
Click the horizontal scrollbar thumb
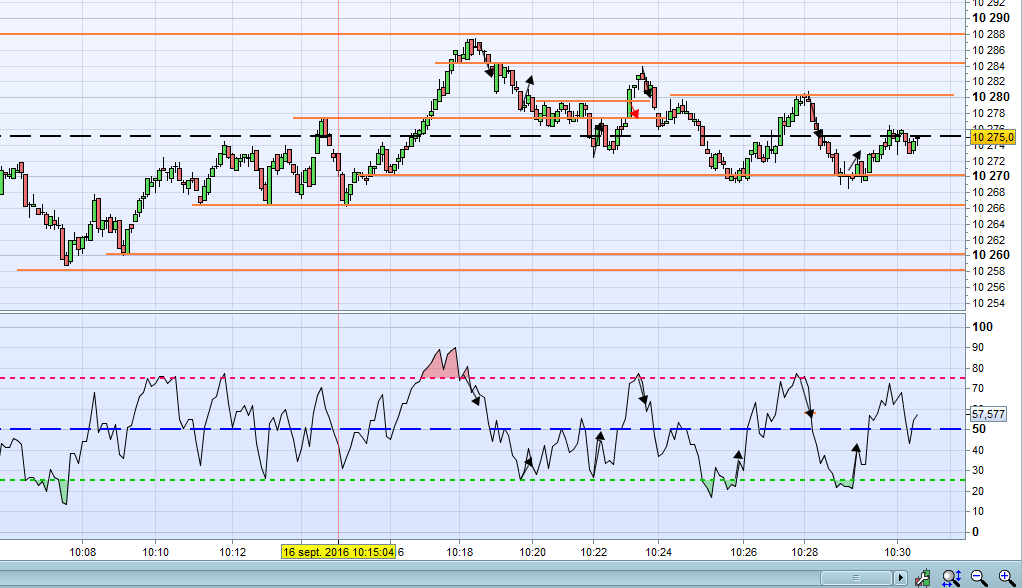pos(856,578)
